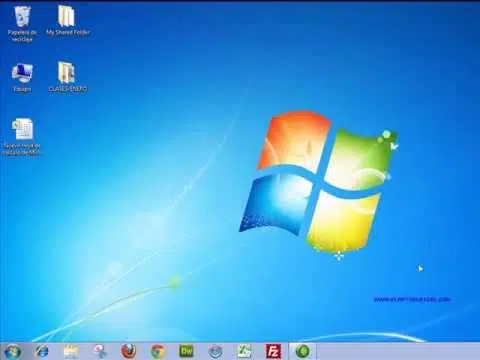The width and height of the screenshot is (480, 360).
Task: Launch Adobe Dreamweaver (Dw) taskbar icon
Action: click(186, 351)
